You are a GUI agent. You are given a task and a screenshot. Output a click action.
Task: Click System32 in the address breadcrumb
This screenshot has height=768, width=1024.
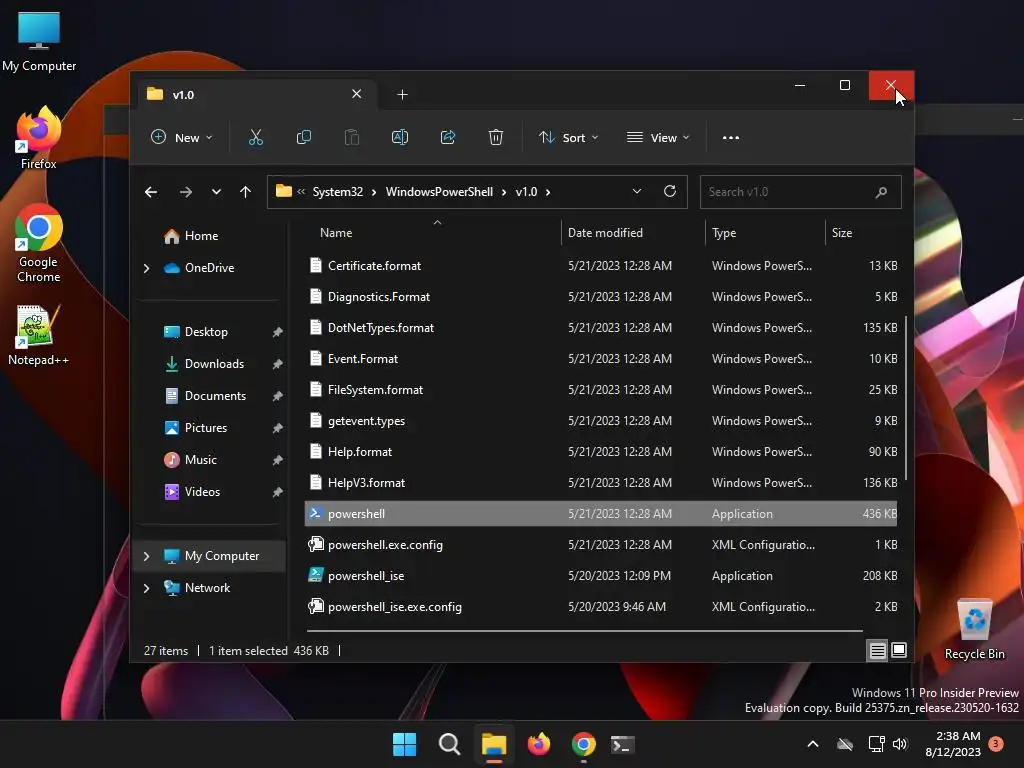[338, 192]
